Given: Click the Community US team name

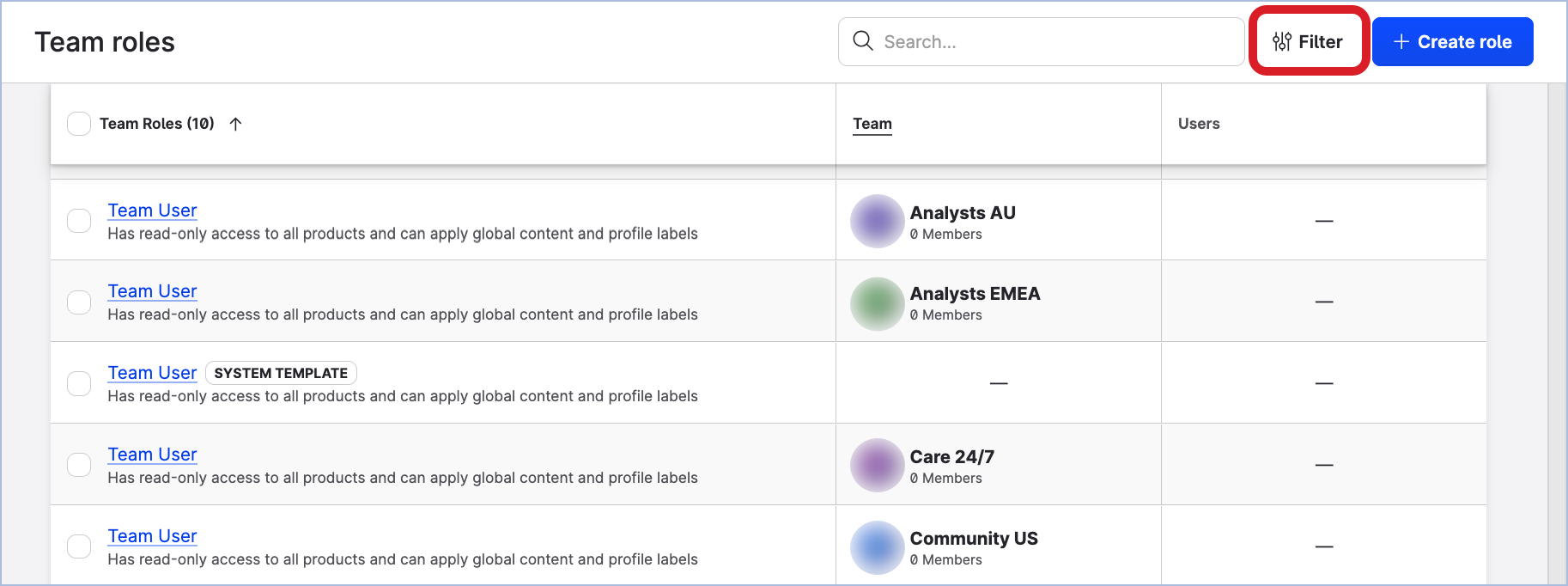Looking at the screenshot, I should pyautogui.click(x=974, y=539).
